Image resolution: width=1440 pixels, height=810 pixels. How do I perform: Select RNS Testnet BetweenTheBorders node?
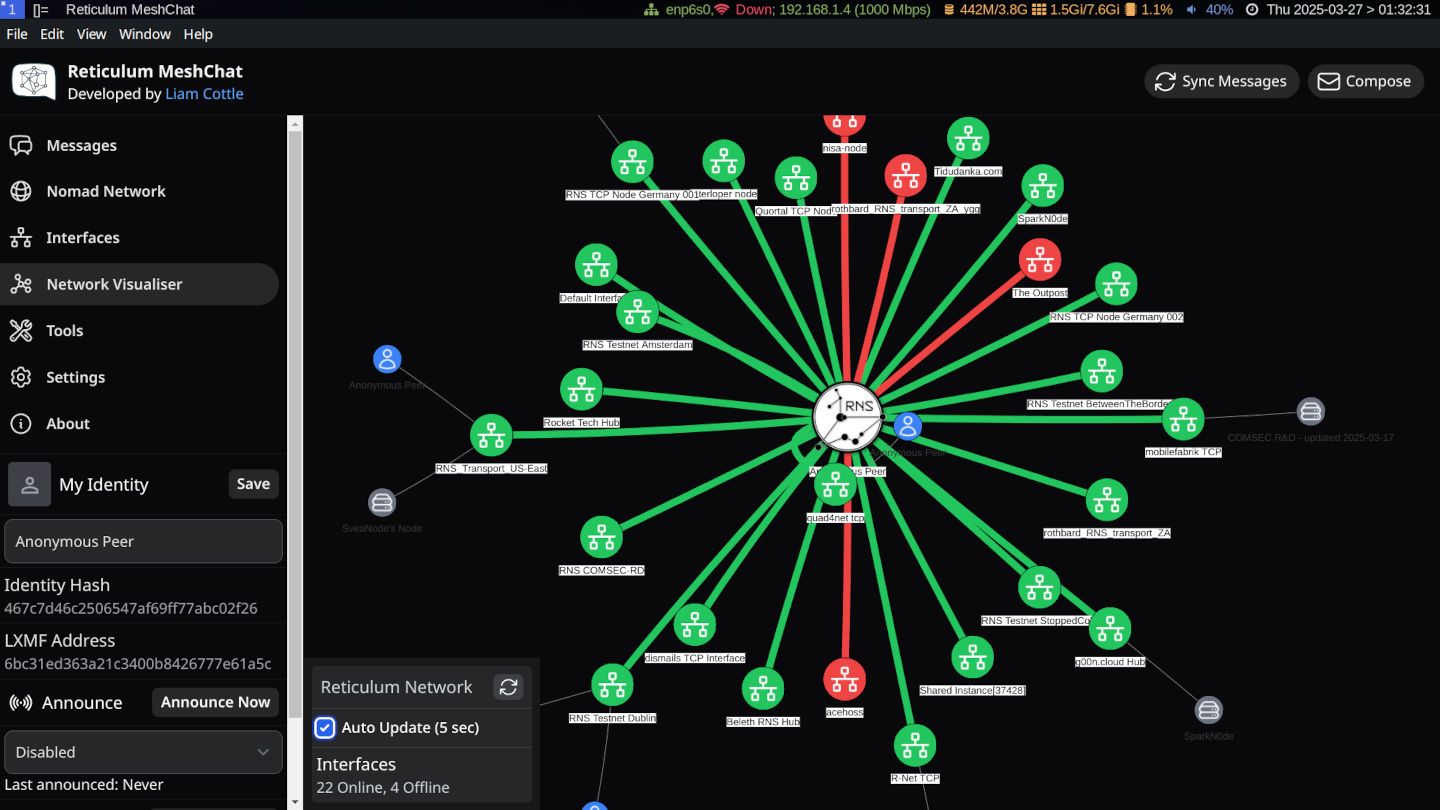[x=1101, y=371]
